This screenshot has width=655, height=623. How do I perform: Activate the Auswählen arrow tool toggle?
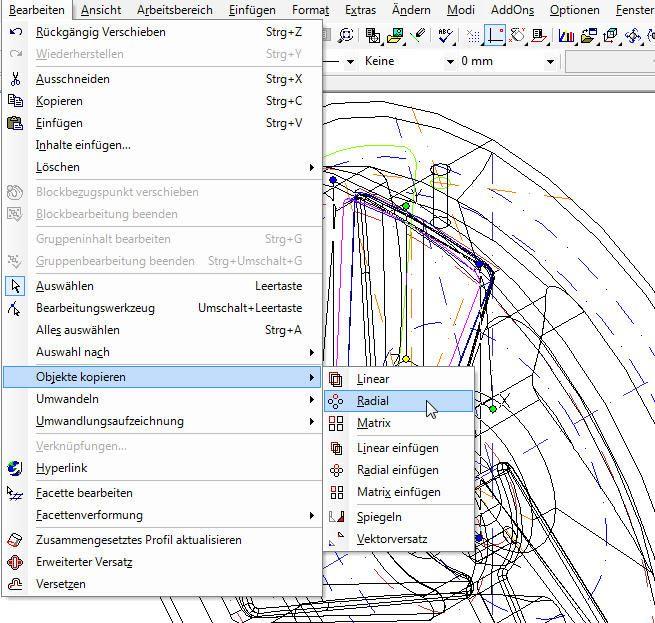15,286
